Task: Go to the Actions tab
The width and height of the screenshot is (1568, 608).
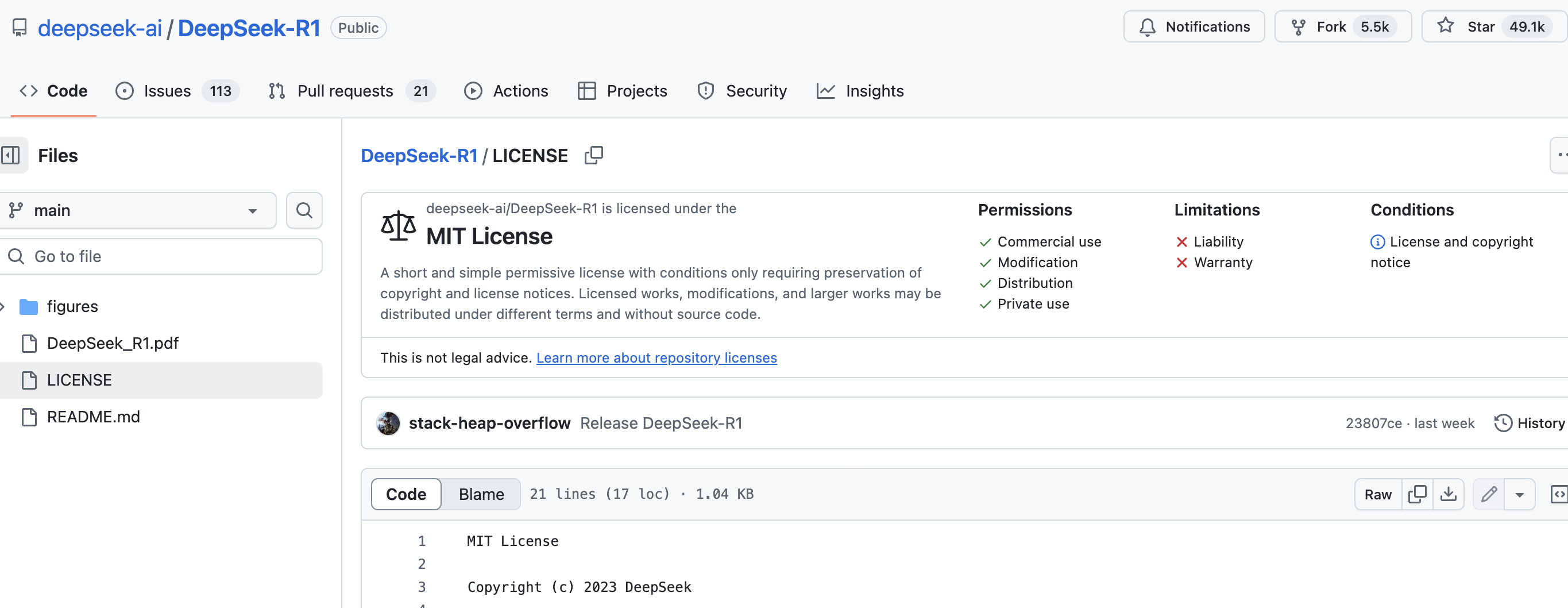Action: click(506, 91)
